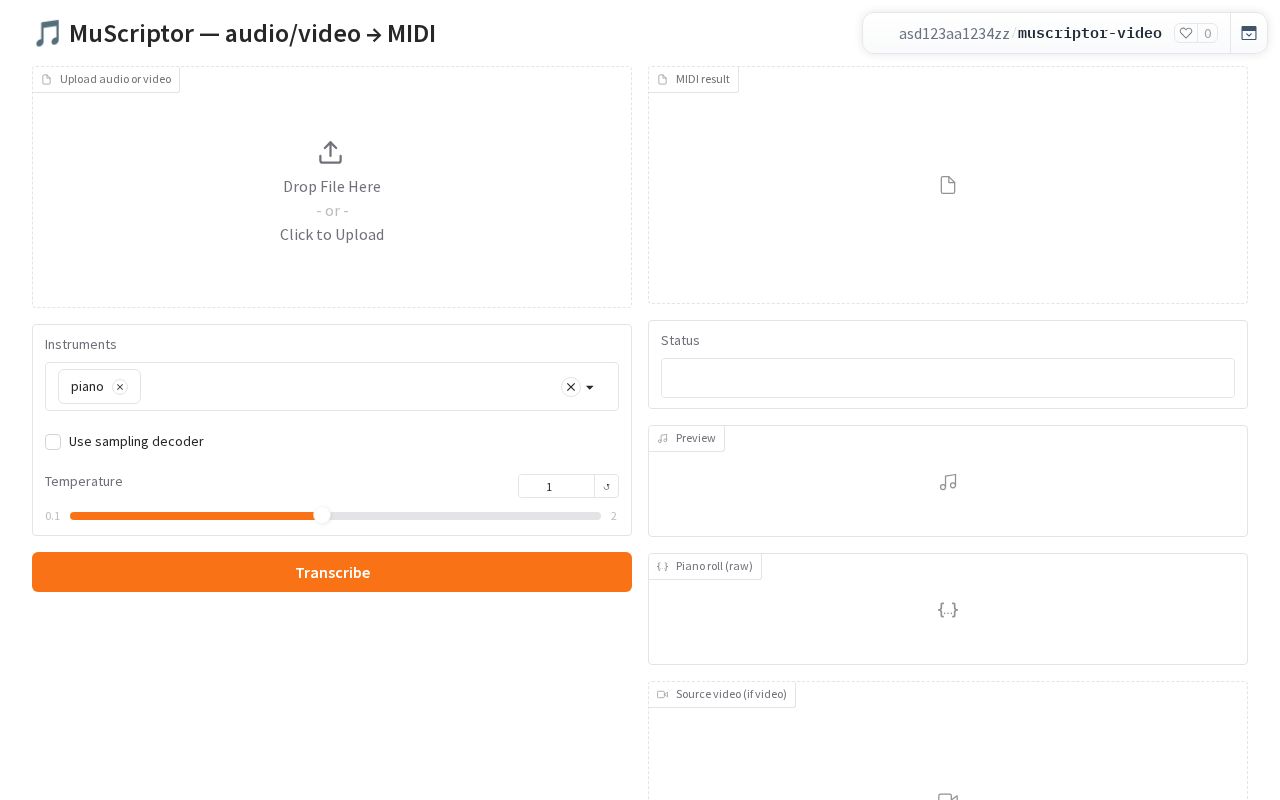The image size is (1280, 800).
Task: Click the Status text box
Action: tap(948, 378)
